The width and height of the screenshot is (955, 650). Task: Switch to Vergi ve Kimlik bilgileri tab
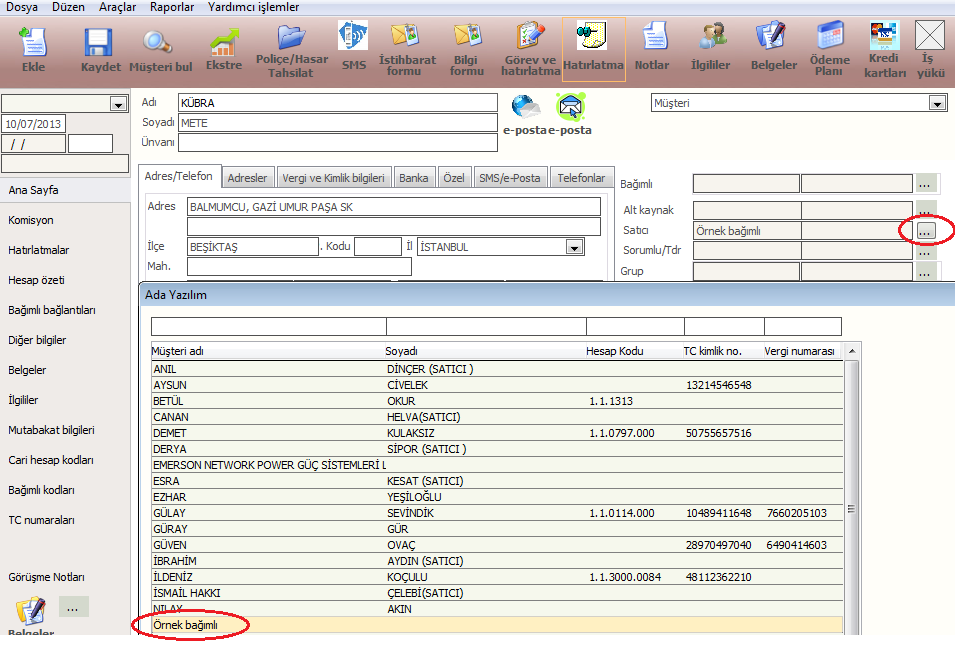click(x=332, y=178)
